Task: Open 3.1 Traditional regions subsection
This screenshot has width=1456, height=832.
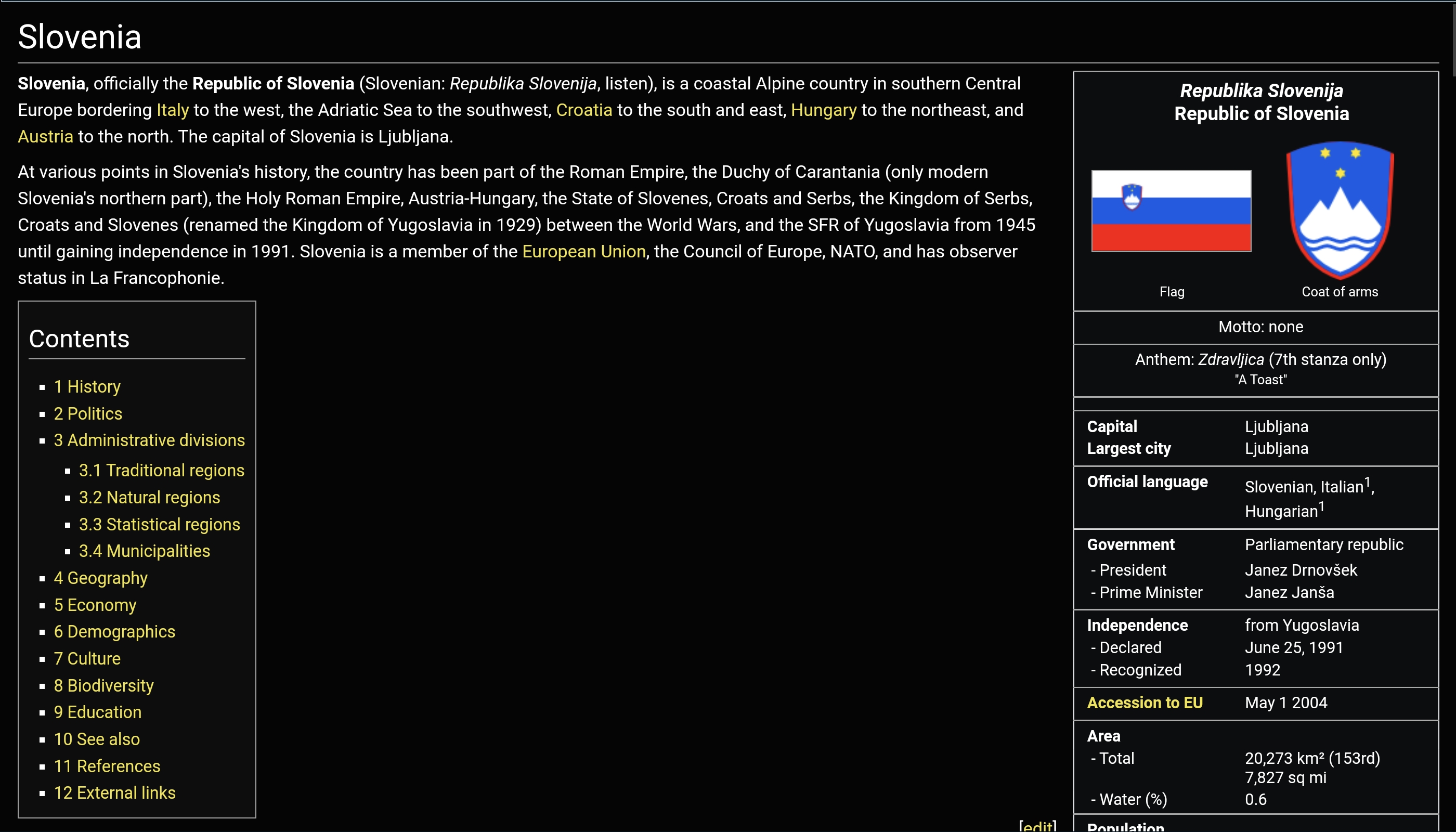Action: pyautogui.click(x=161, y=470)
